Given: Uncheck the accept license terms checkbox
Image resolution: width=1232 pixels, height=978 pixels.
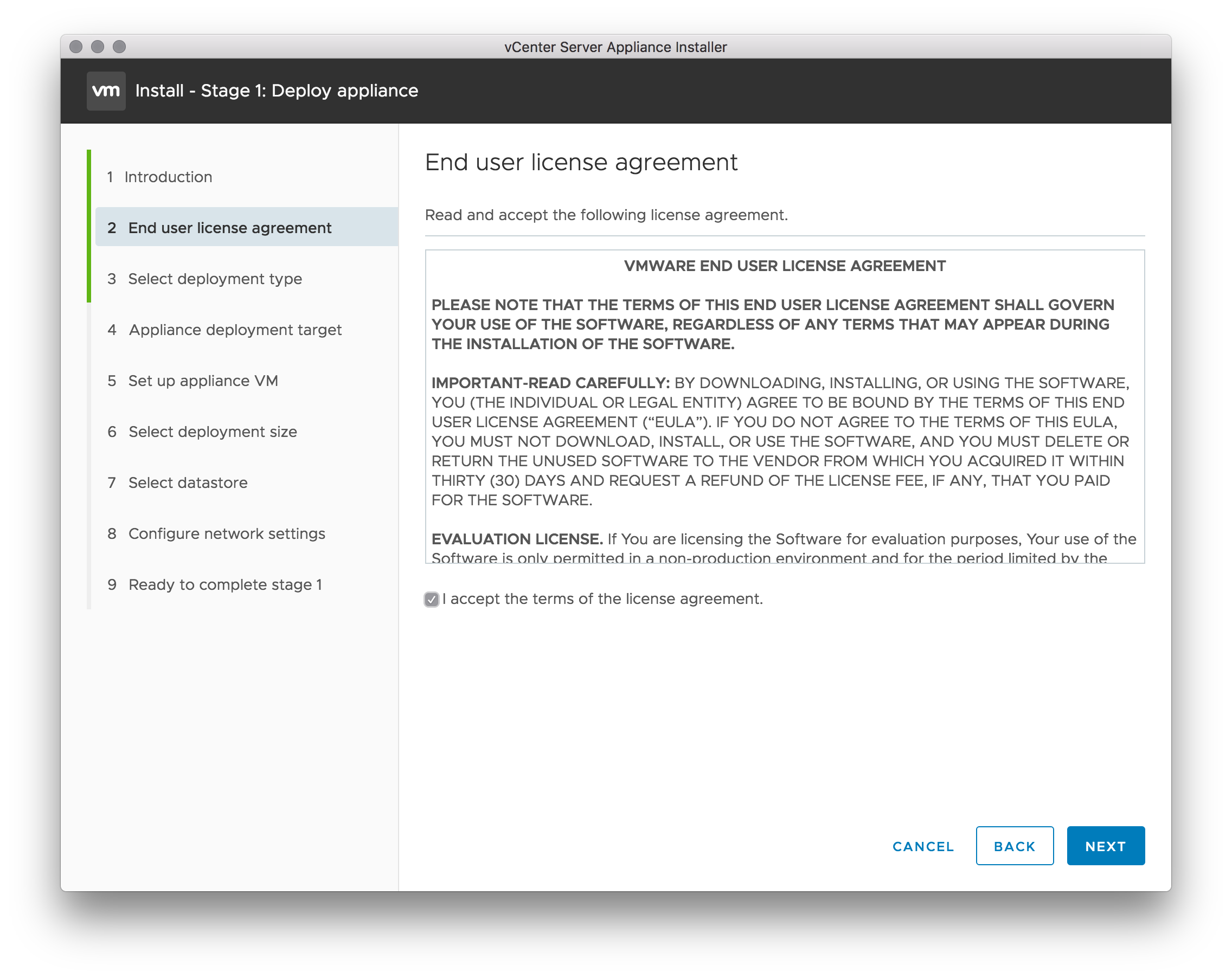Looking at the screenshot, I should 432,599.
